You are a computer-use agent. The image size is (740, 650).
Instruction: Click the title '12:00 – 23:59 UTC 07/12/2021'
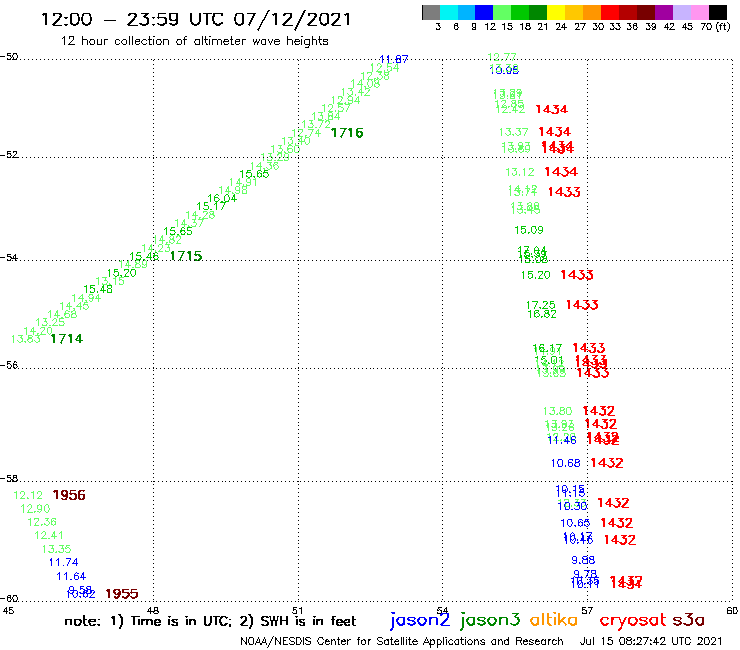(196, 19)
